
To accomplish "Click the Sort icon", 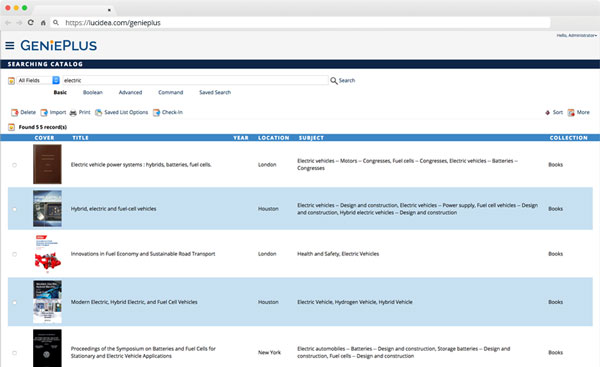I will (548, 113).
